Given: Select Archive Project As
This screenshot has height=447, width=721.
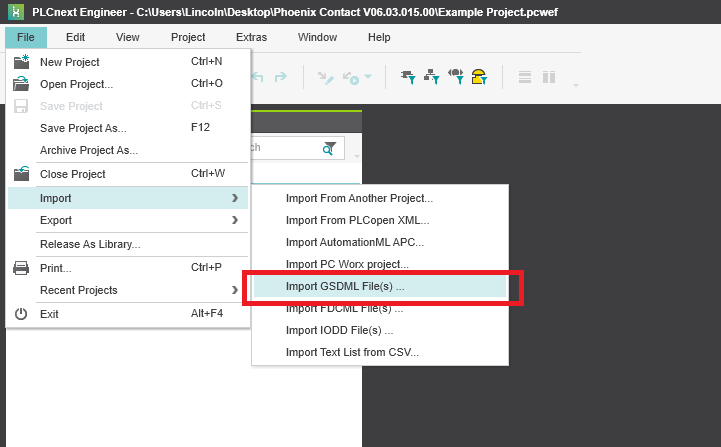Looking at the screenshot, I should click(x=89, y=150).
